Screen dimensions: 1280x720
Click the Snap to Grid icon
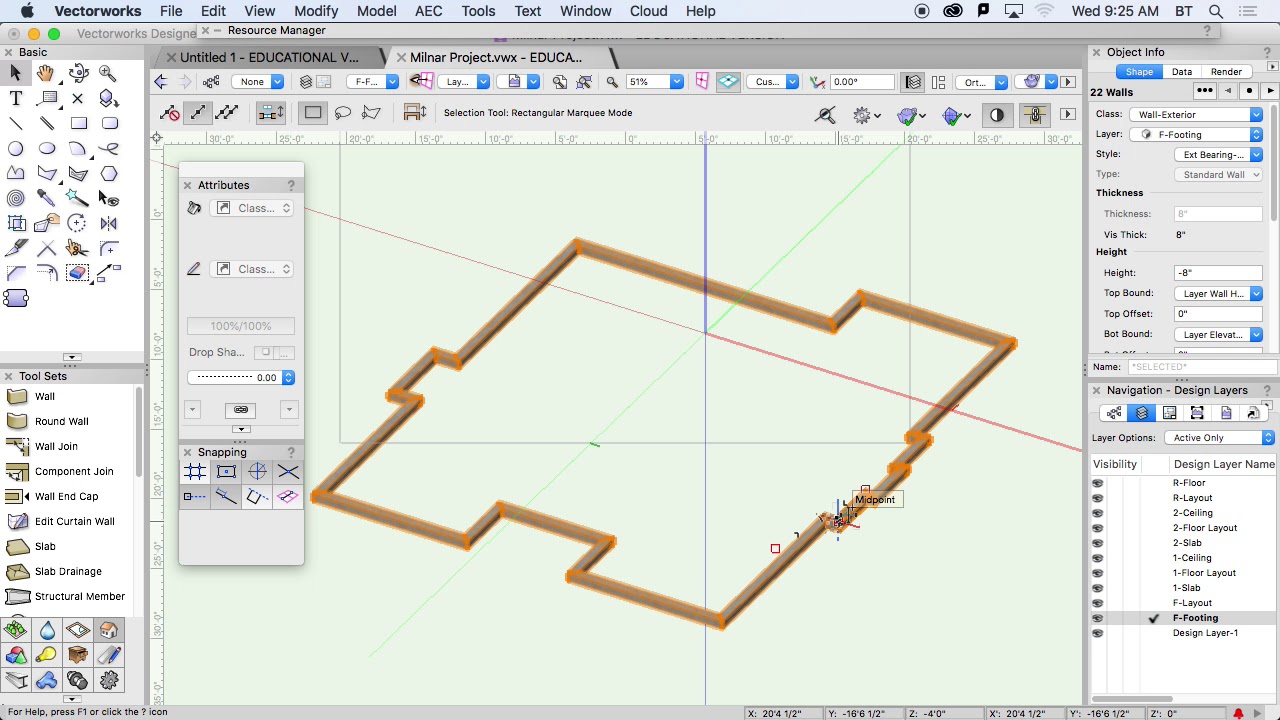point(195,472)
